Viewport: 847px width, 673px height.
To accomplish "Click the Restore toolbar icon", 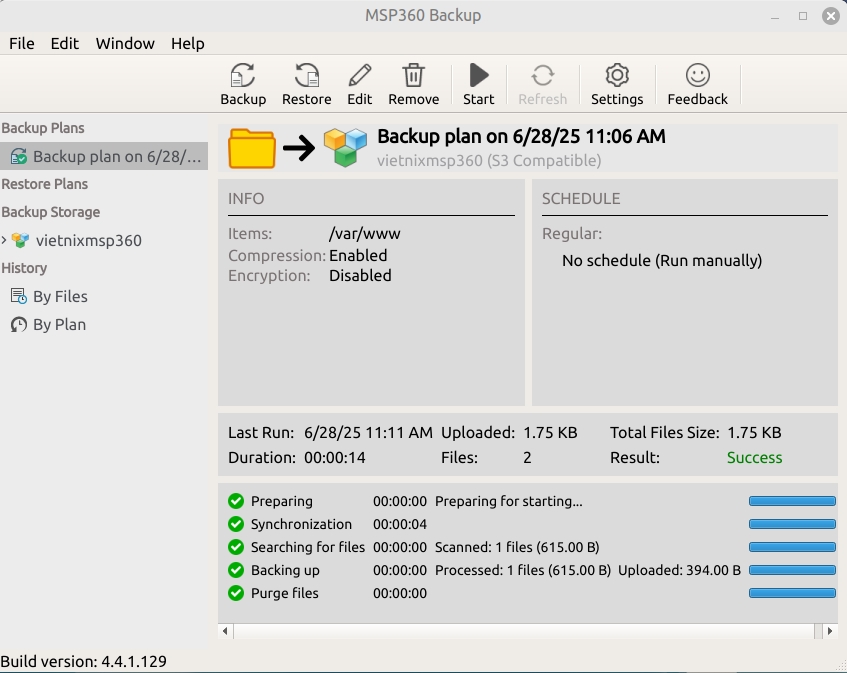I will (307, 76).
